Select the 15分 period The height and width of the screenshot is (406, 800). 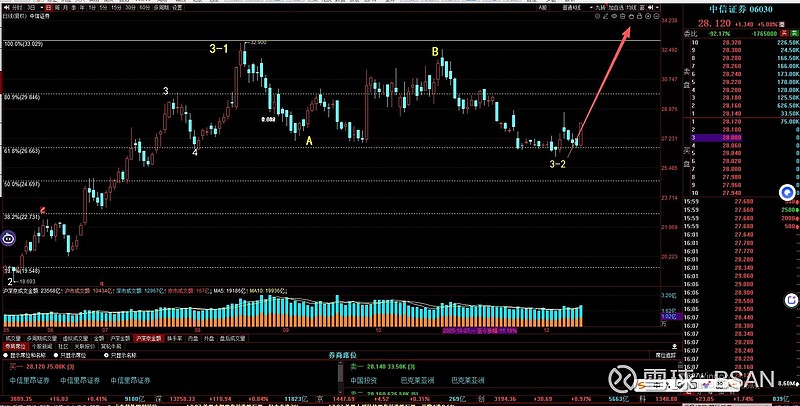(116, 8)
